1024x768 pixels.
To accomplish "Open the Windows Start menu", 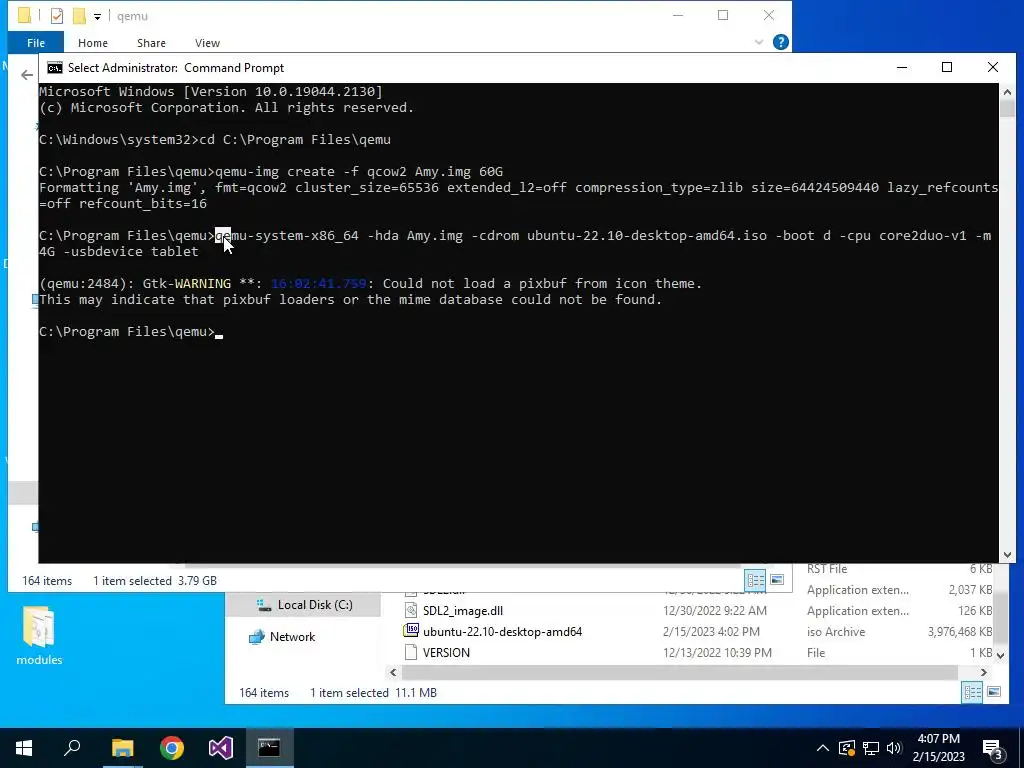I will pyautogui.click(x=24, y=748).
